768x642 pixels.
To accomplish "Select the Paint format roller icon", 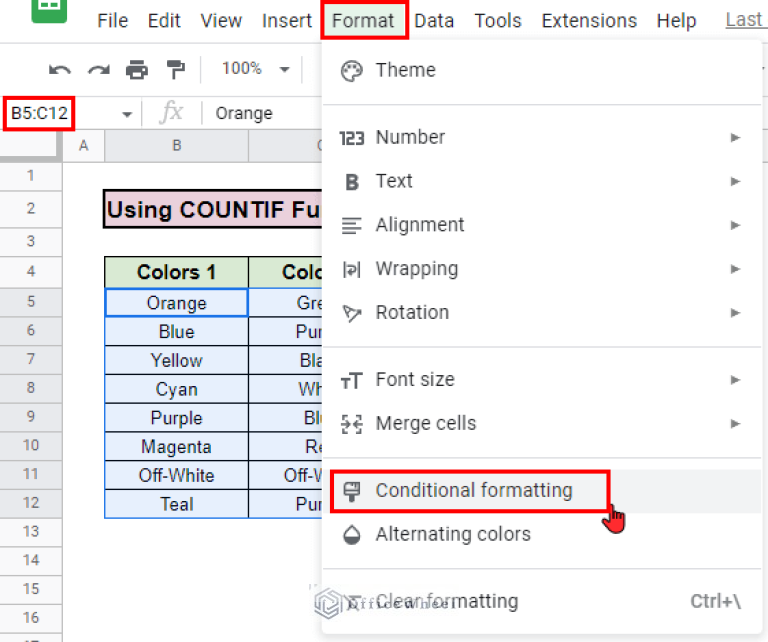I will tap(175, 70).
